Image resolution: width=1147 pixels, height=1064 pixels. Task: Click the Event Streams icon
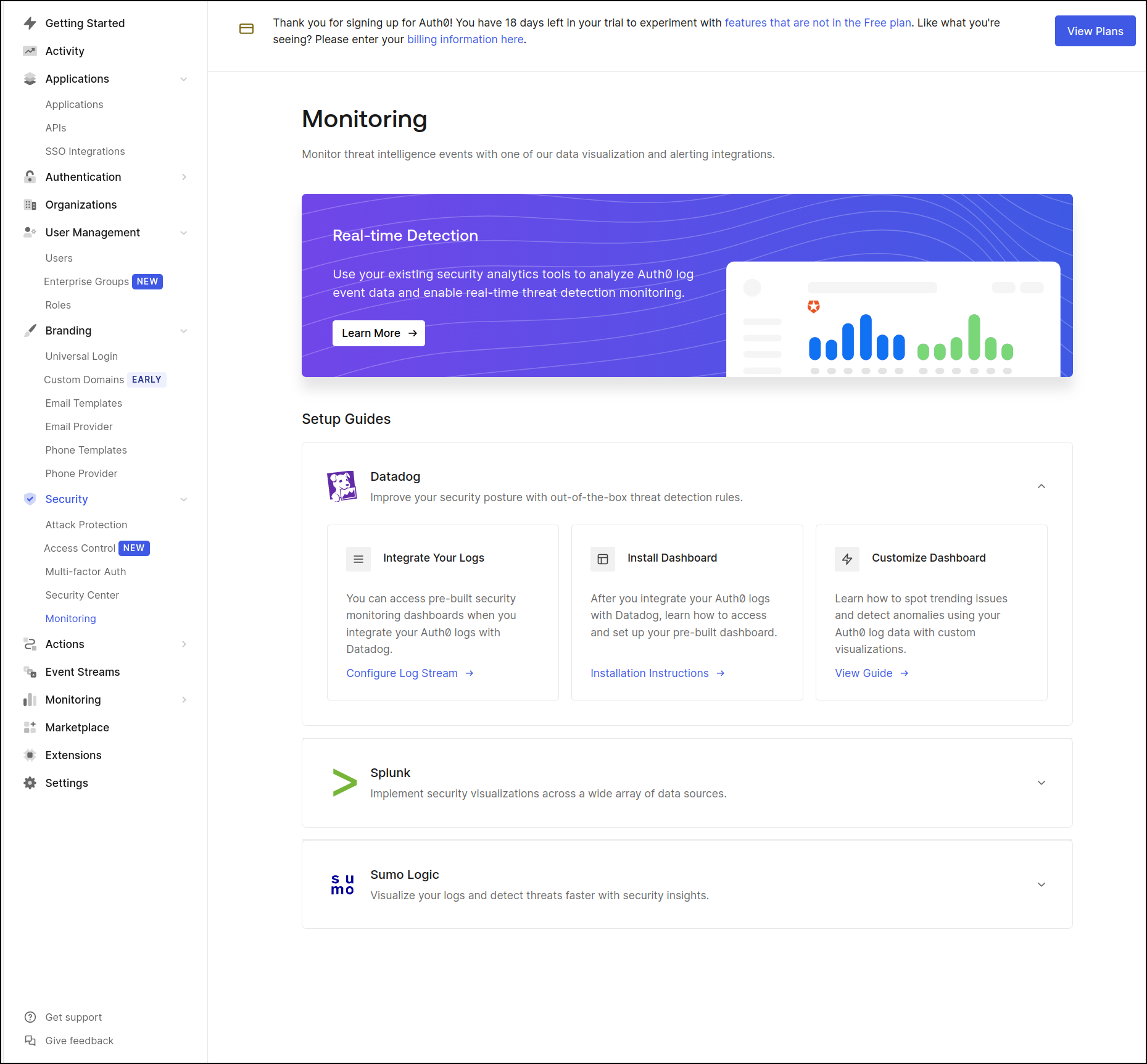click(30, 672)
